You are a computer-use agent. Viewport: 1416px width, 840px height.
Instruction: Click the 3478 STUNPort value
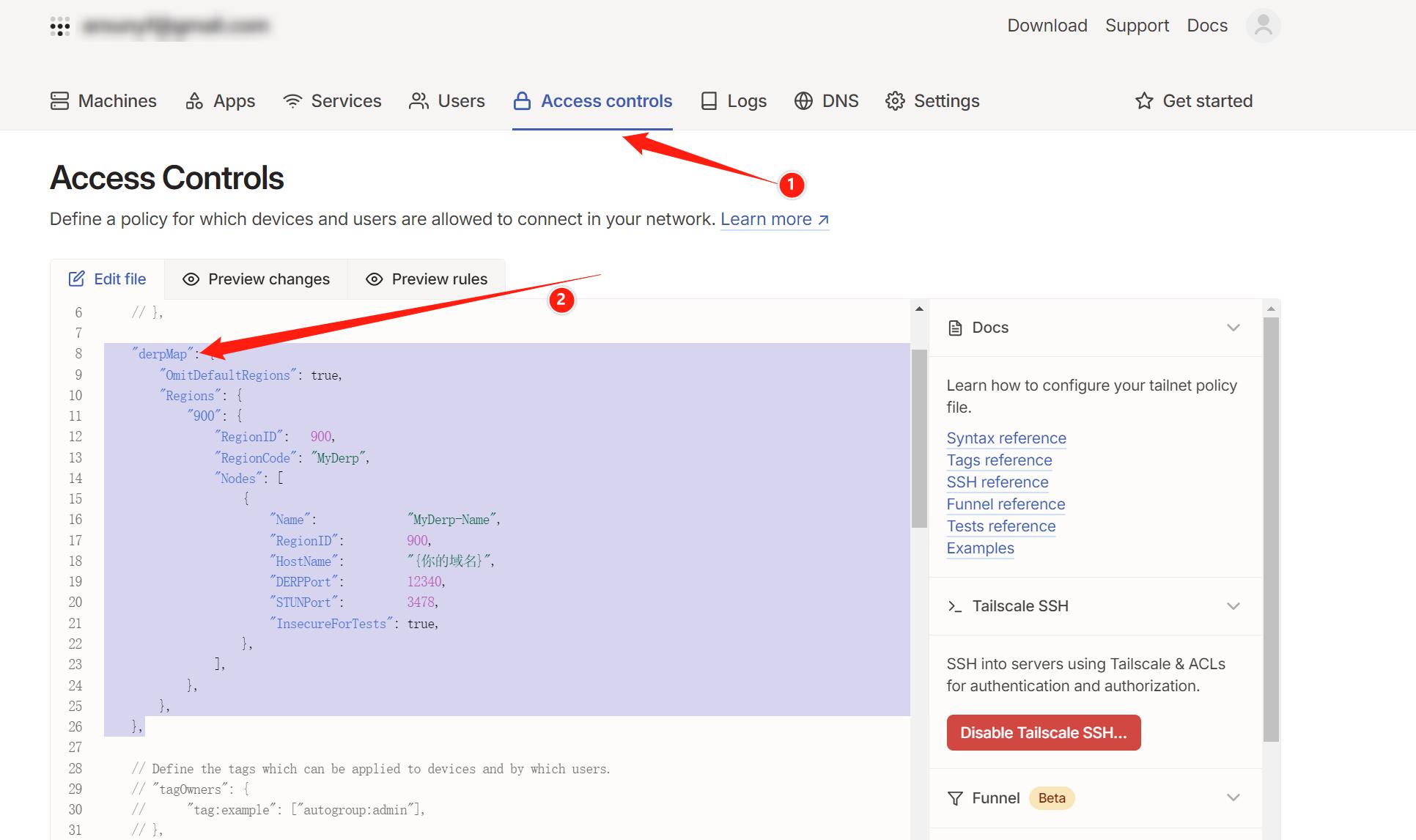[x=421, y=603]
